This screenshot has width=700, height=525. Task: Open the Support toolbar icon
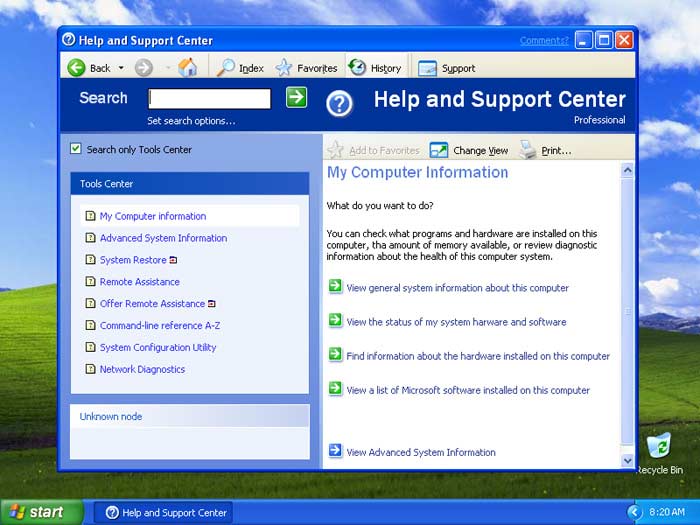coord(427,68)
